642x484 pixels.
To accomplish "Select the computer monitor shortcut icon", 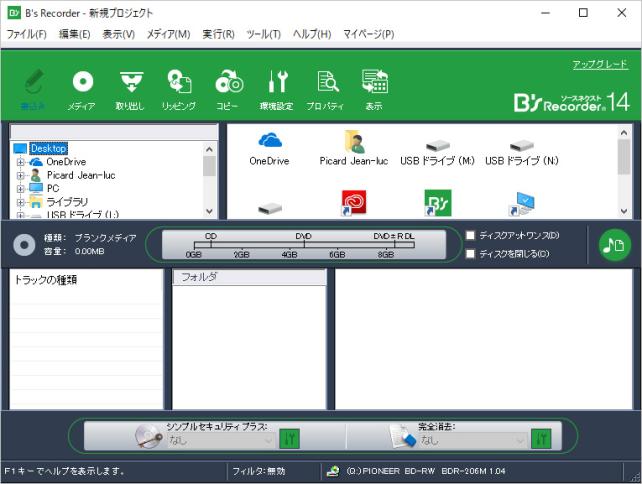I will 522,204.
